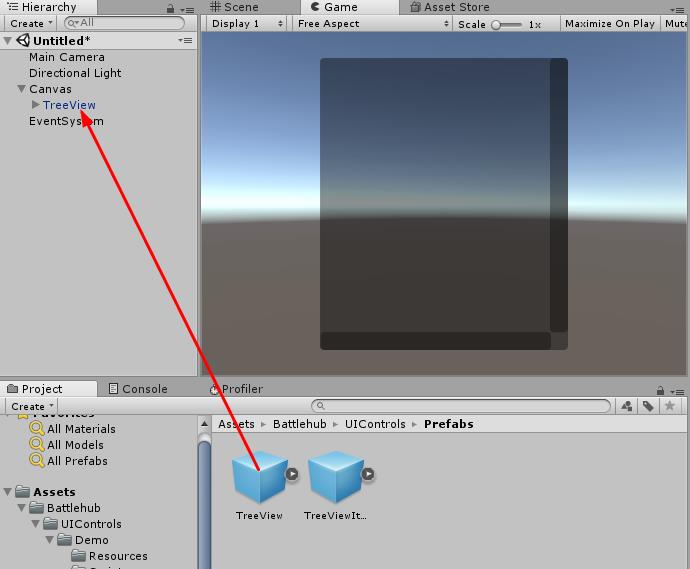Viewport: 690px width, 569px height.
Task: Open the Profiler tab
Action: pos(236,389)
